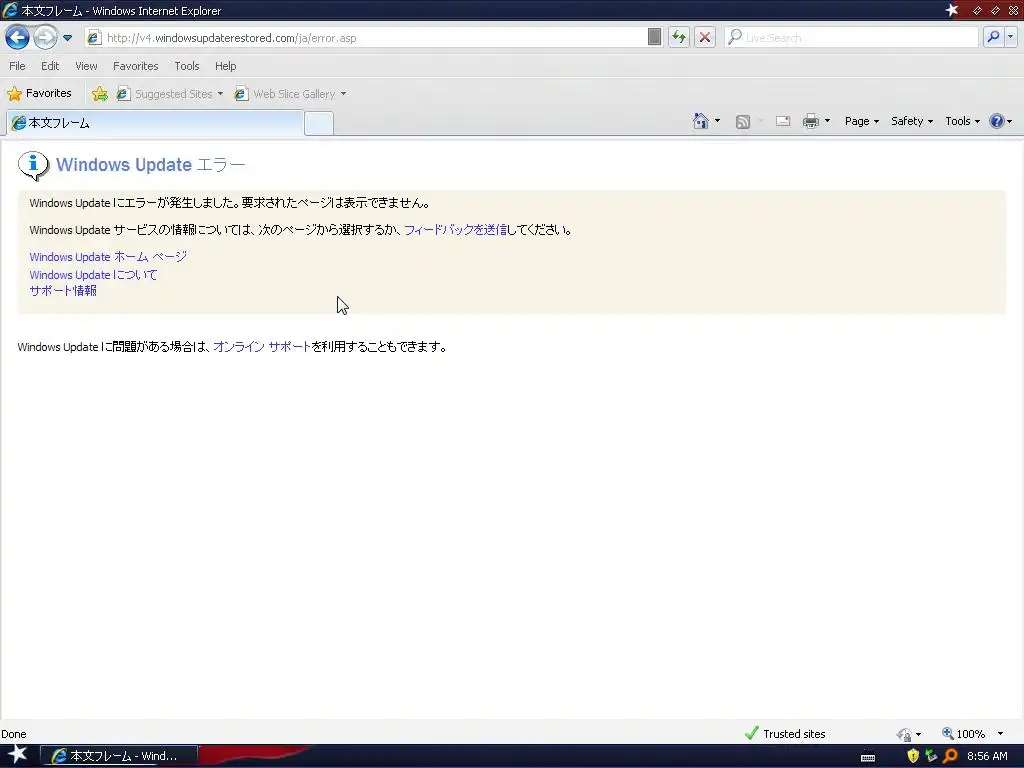Click the サポート情報 link
Viewport: 1024px width, 768px height.
[63, 291]
